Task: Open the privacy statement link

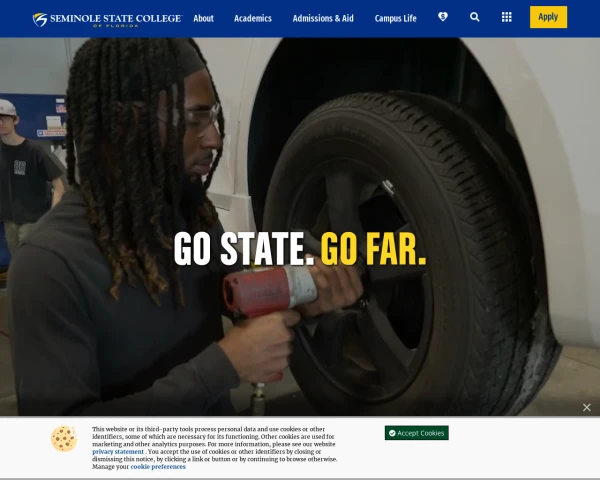Action: click(x=118, y=452)
